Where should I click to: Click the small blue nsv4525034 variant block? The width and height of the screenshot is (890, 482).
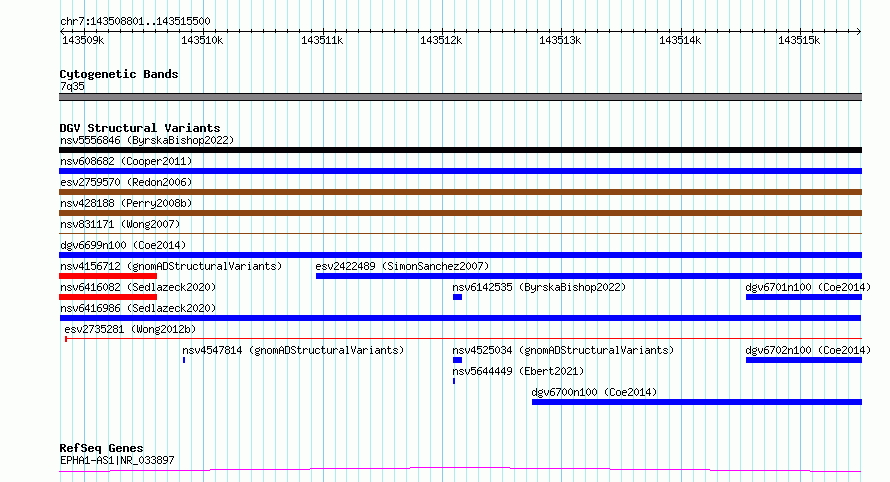coord(457,360)
